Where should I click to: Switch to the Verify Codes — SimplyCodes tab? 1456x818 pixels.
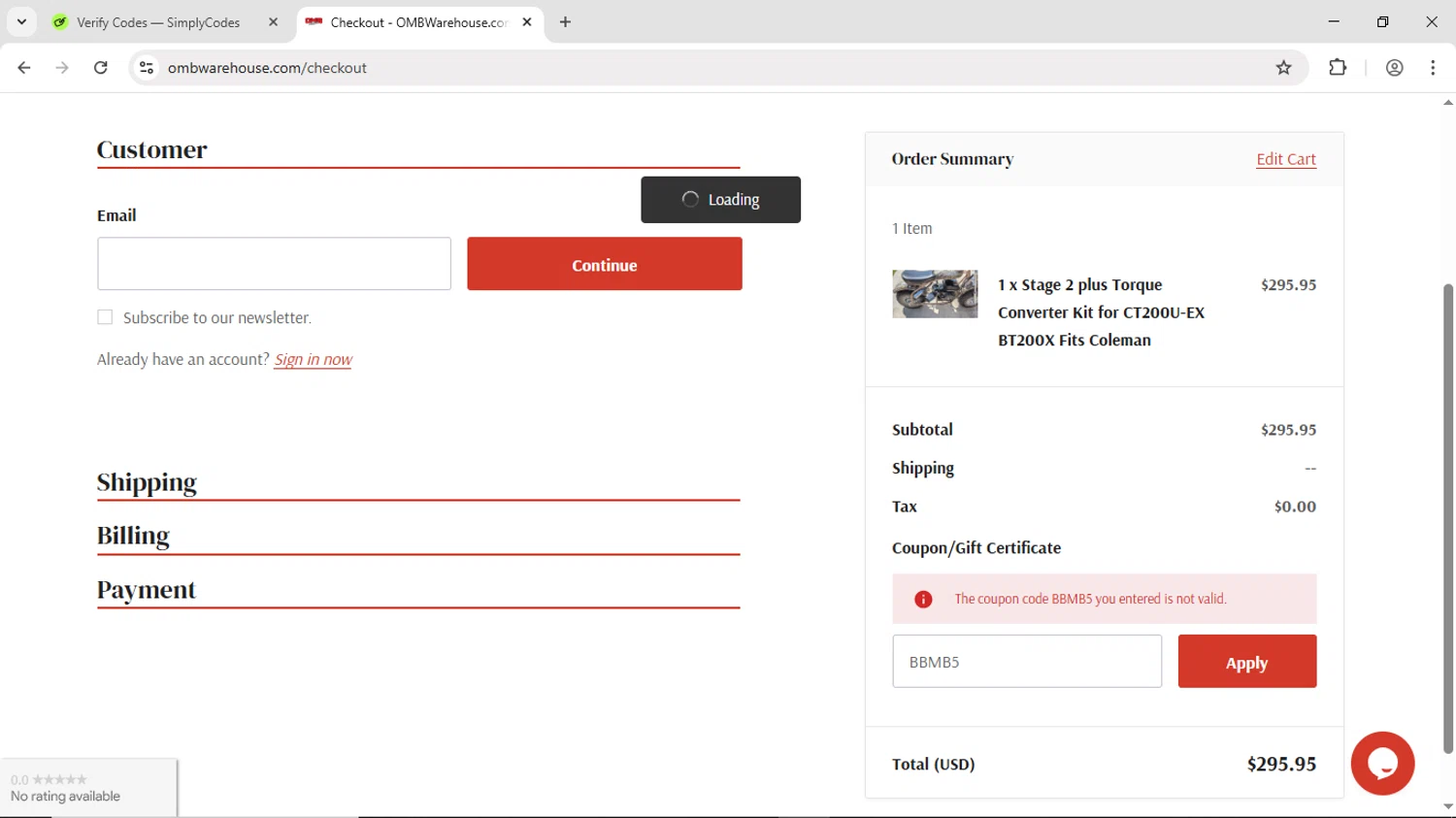[x=158, y=22]
